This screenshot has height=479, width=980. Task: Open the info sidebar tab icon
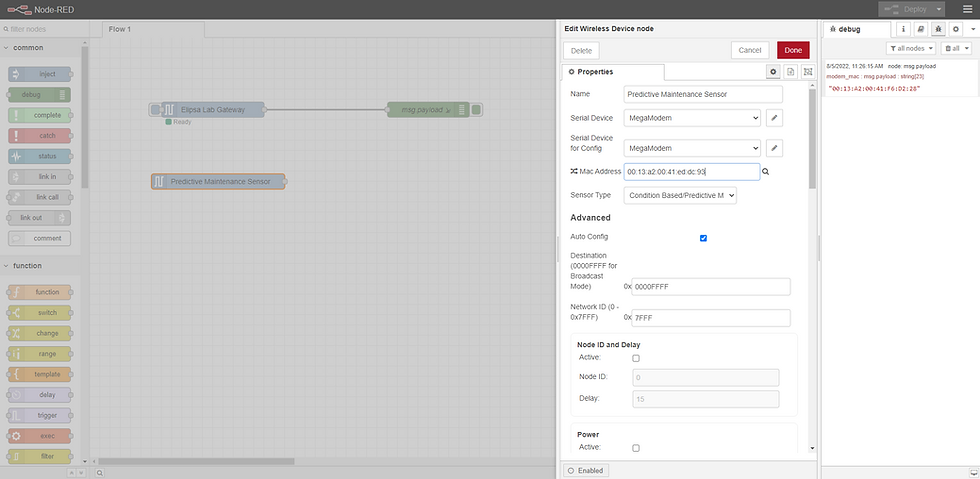coord(903,29)
